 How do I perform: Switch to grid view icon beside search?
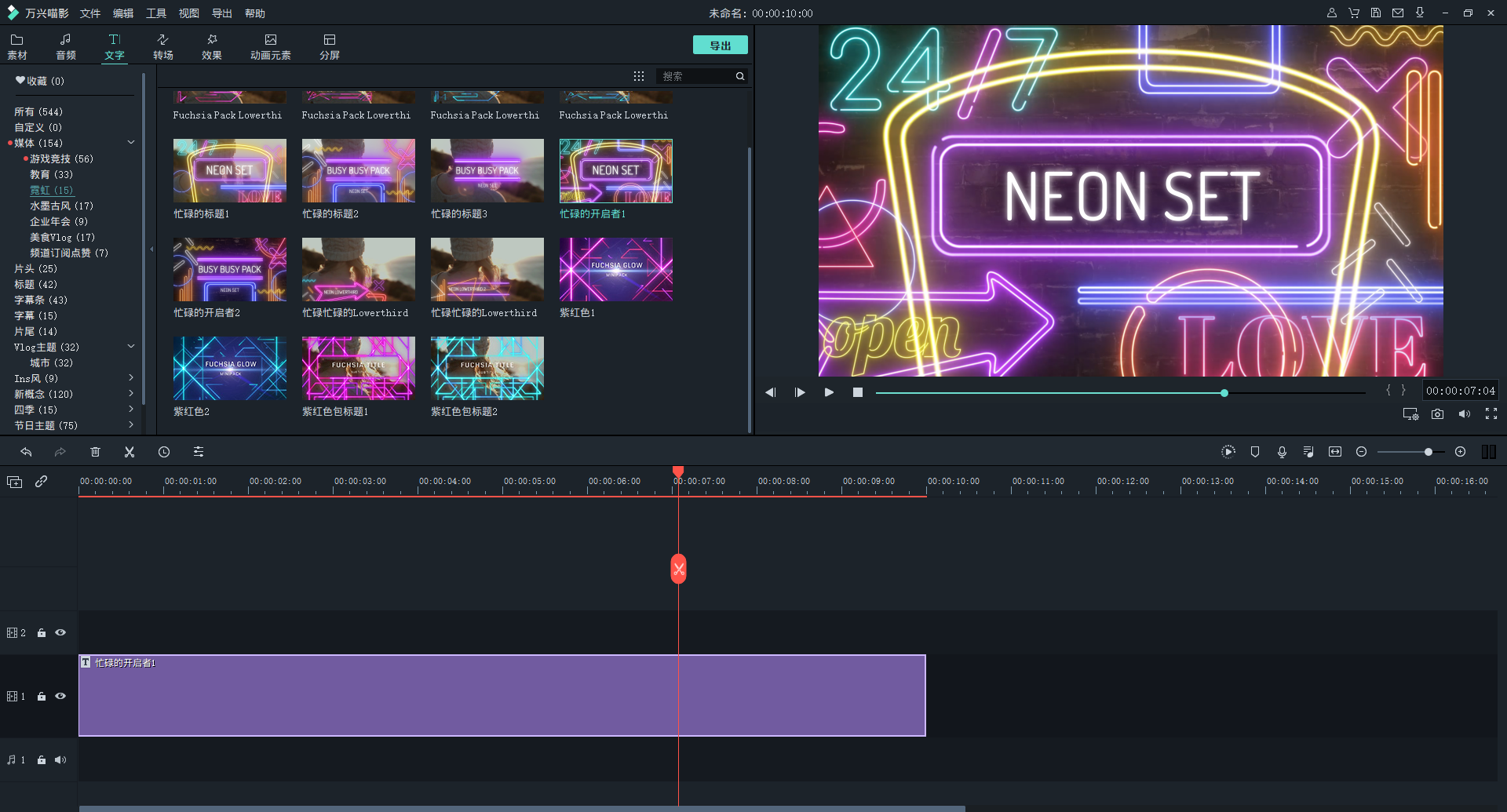tap(639, 76)
